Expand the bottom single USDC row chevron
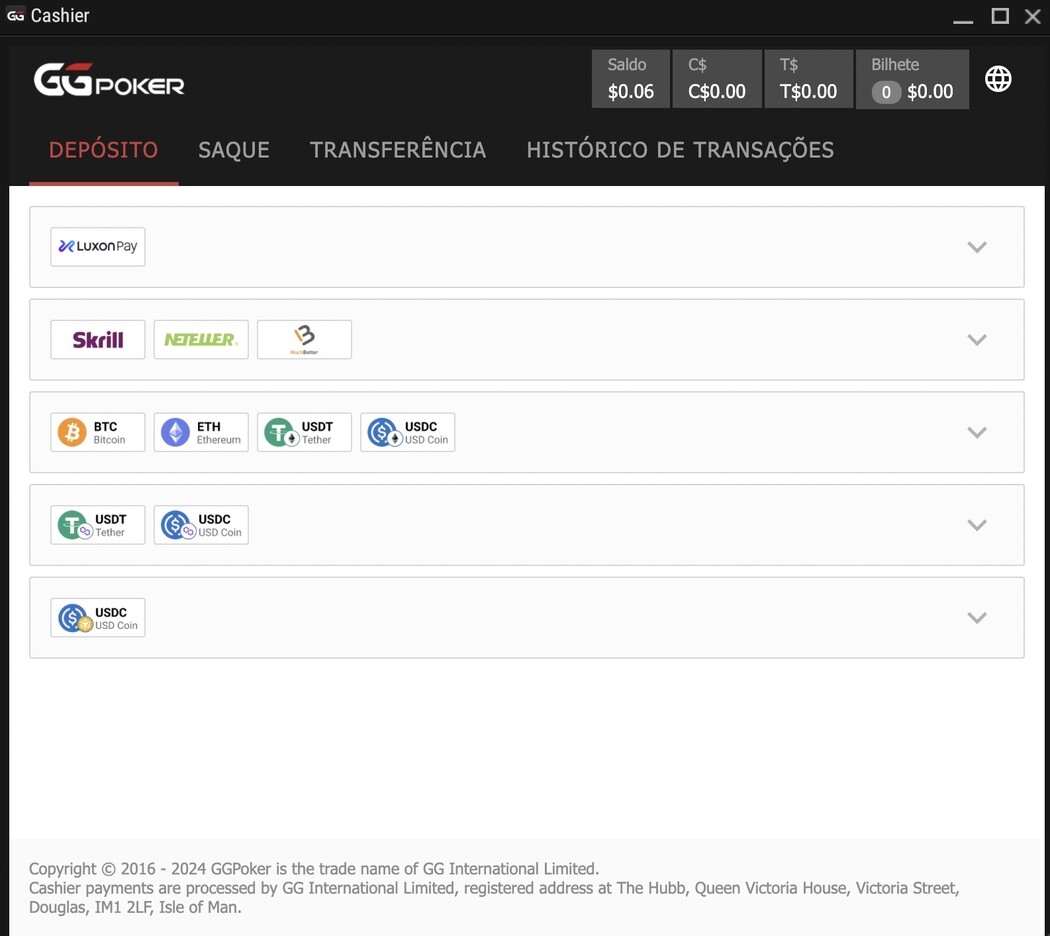Image resolution: width=1050 pixels, height=936 pixels. pyautogui.click(x=977, y=618)
